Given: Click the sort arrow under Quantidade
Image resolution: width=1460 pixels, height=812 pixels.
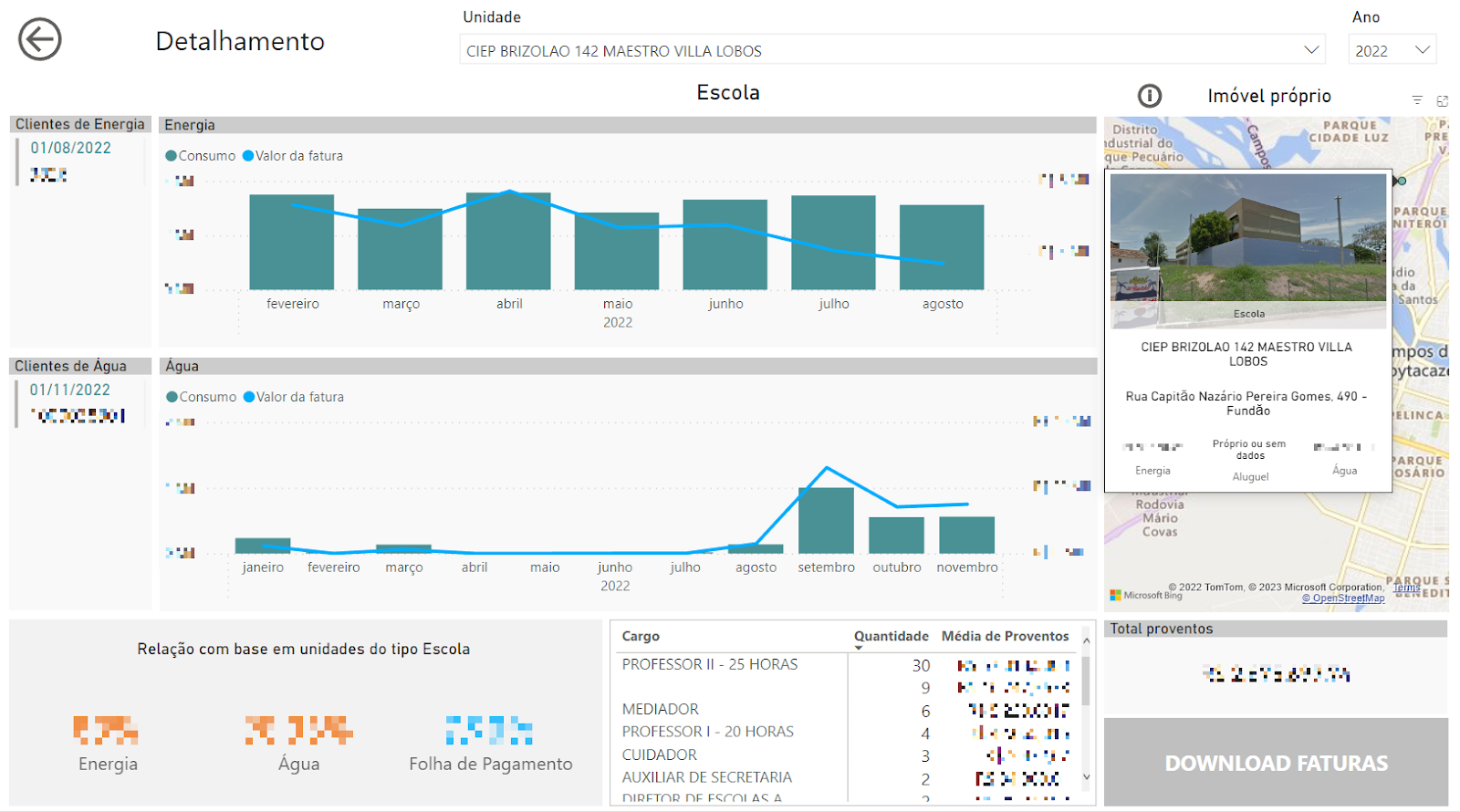Looking at the screenshot, I should (859, 648).
